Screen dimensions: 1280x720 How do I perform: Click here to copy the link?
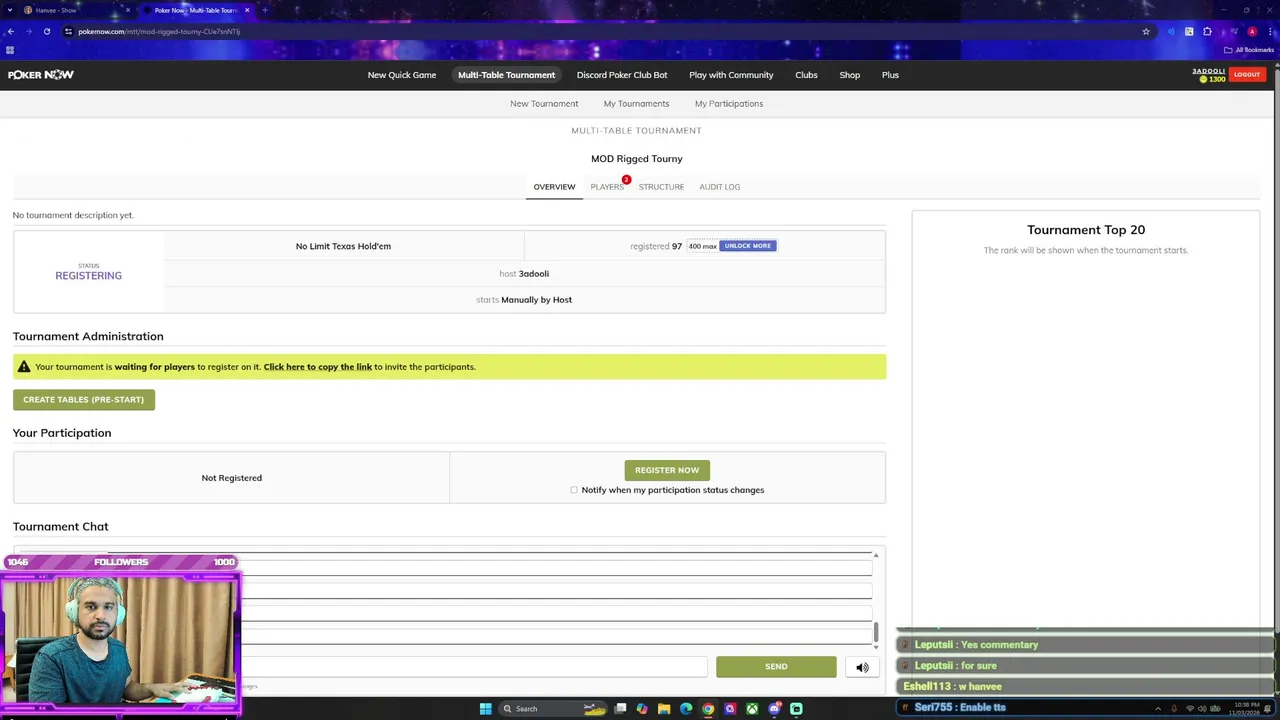[x=318, y=367]
